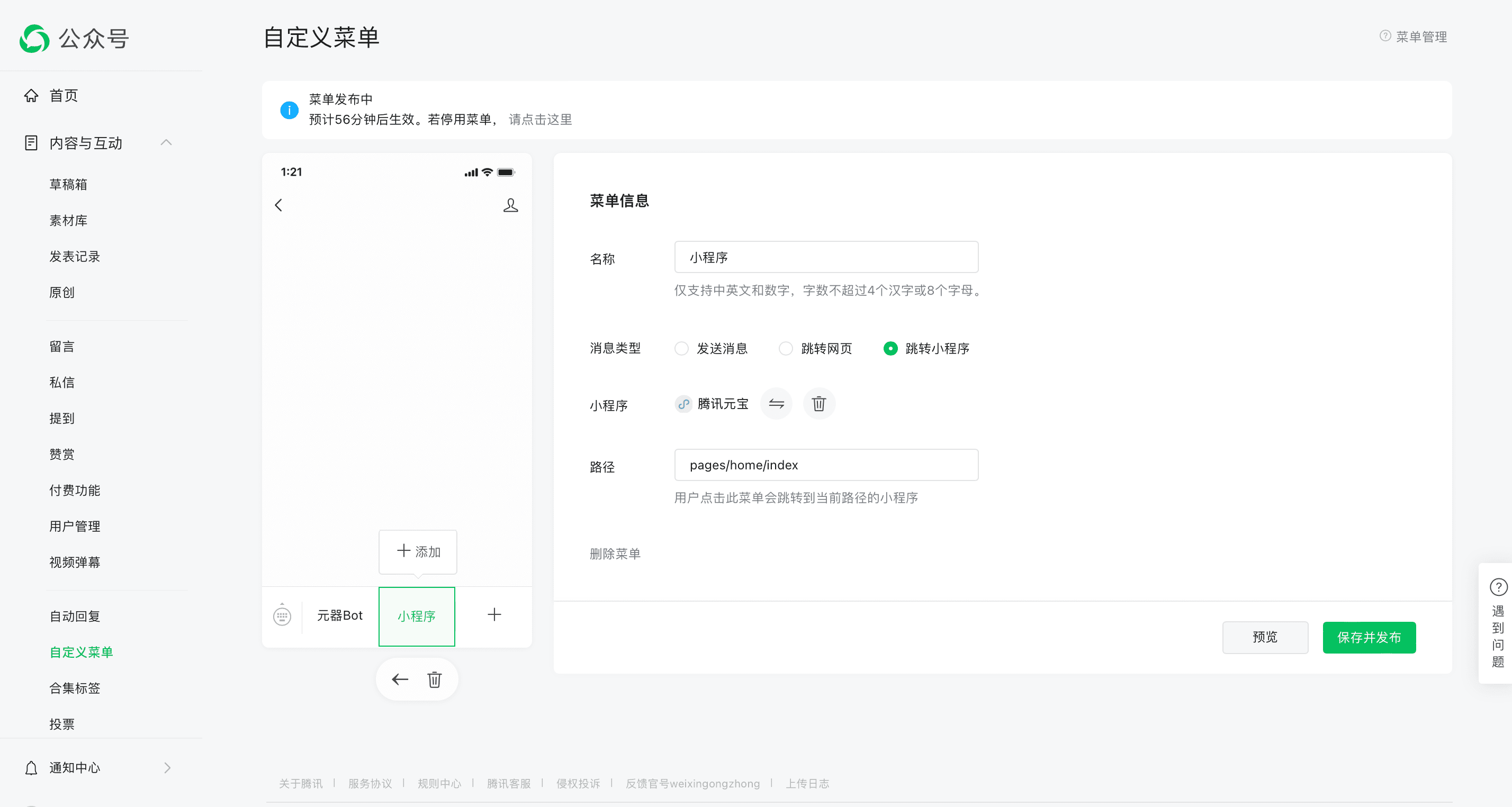Open 投票 in the sidebar
1512x807 pixels.
coord(61,724)
